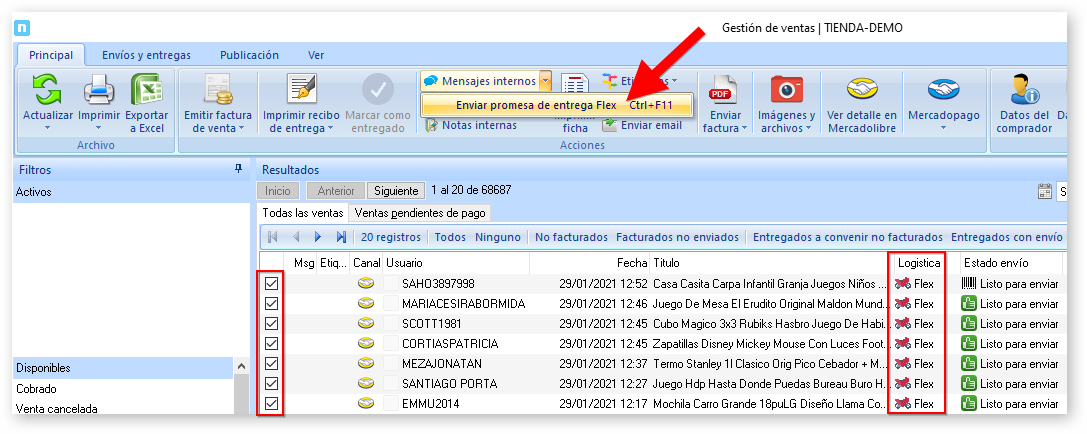
Task: Click the Imprimir printer icon
Action: [x=99, y=93]
